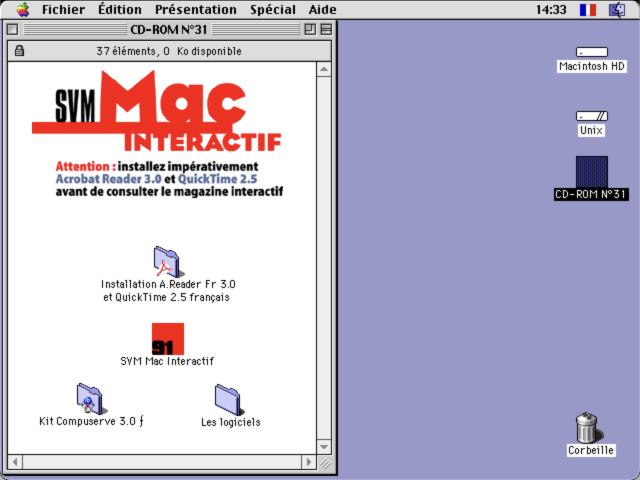Click the vertical scrollbar up arrow
Screen dimensions: 640x480
pyautogui.click(x=324, y=69)
